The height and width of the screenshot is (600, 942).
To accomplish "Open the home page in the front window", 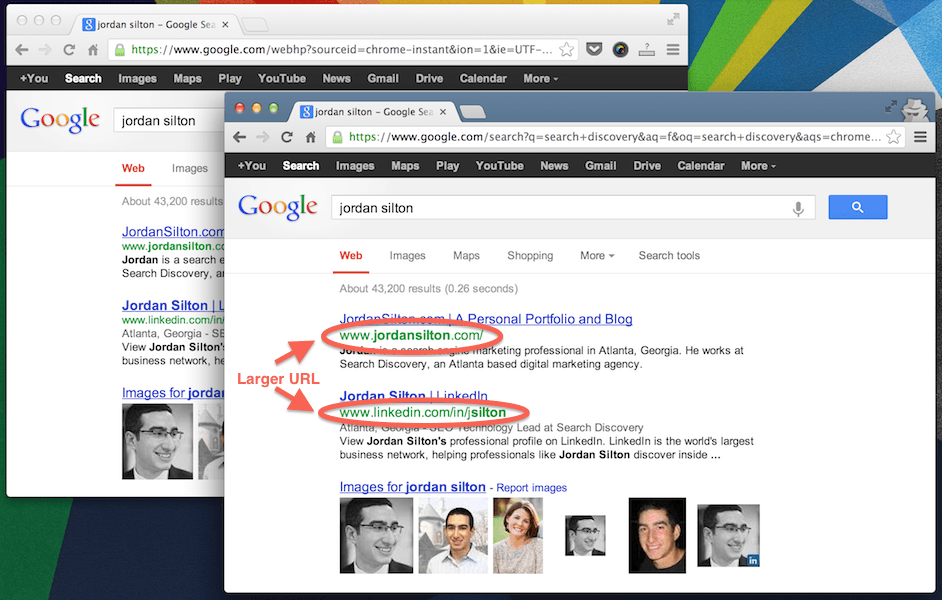I will point(311,137).
